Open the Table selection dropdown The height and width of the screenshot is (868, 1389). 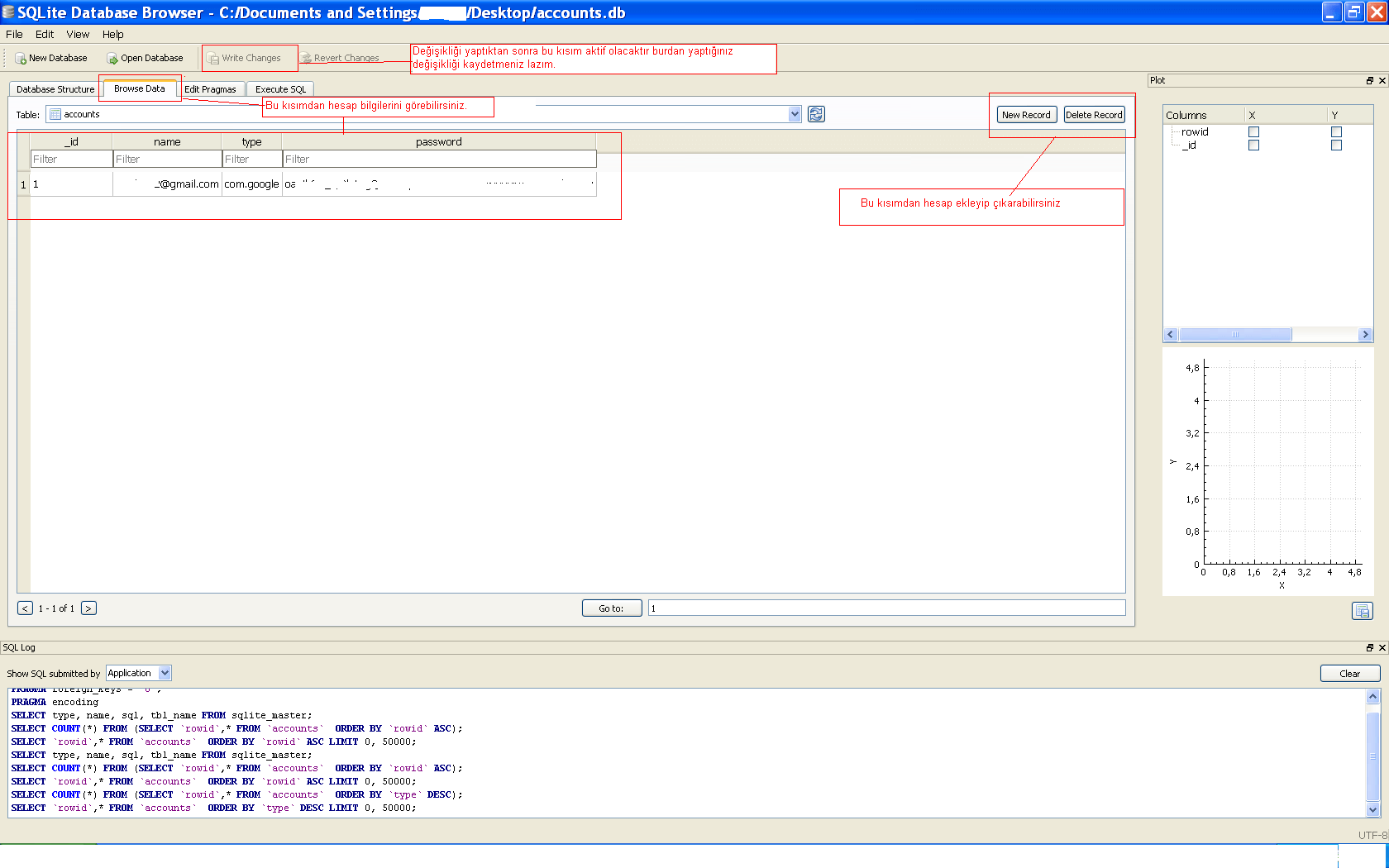[x=795, y=115]
